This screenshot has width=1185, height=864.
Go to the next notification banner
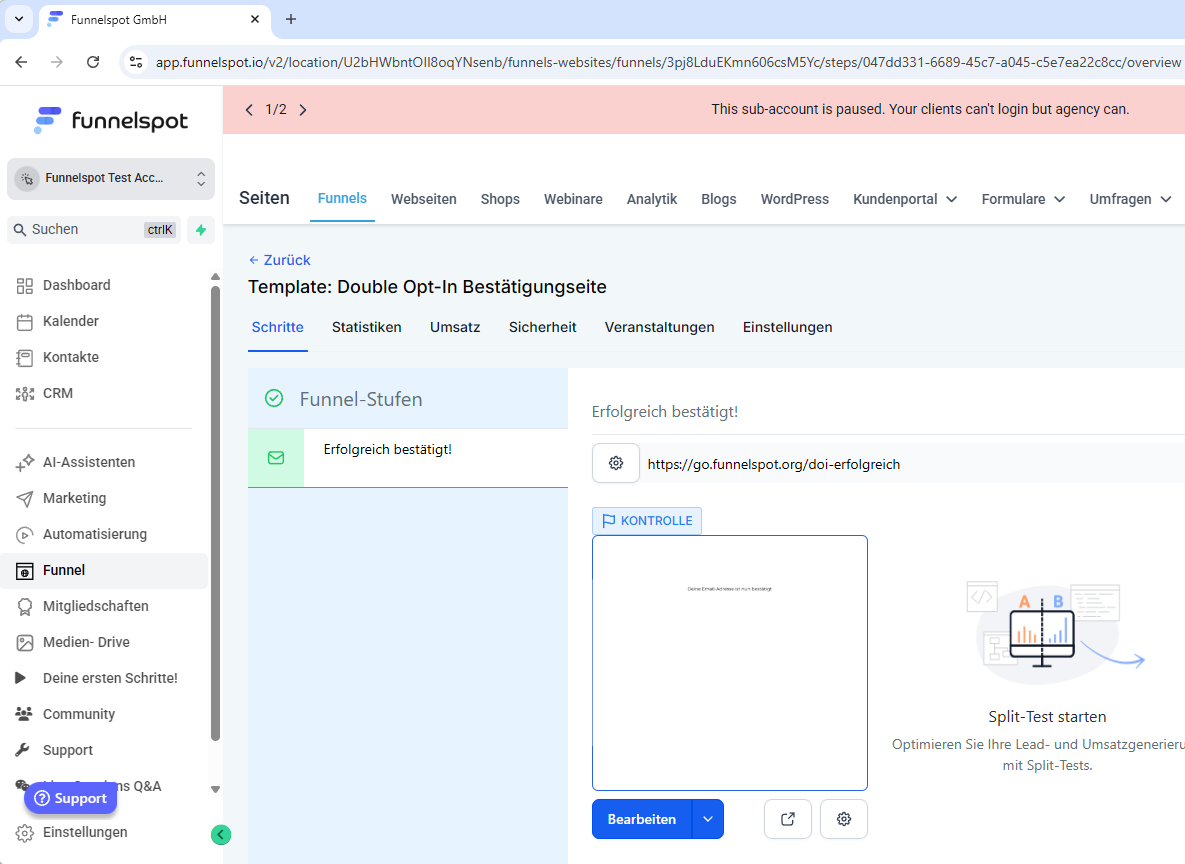303,110
